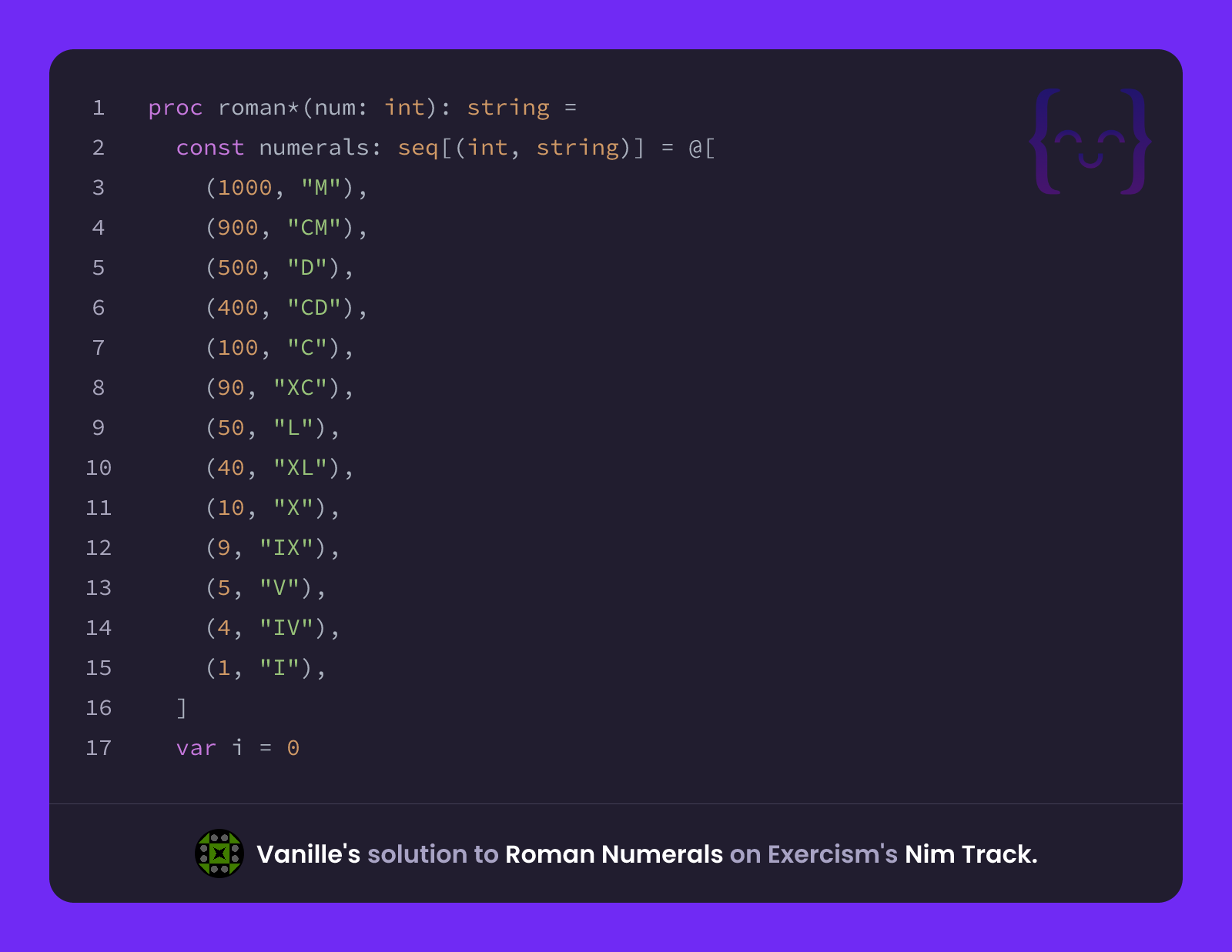Click the "const numerals" declaration line

446,148
